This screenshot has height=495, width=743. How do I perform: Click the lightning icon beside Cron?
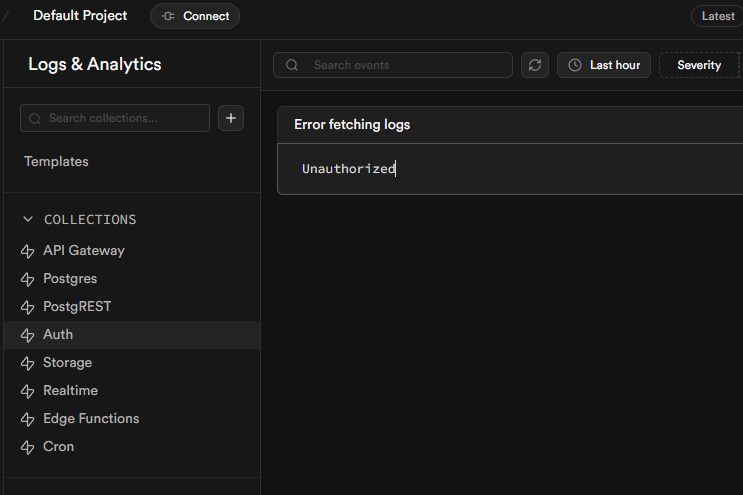pos(28,447)
